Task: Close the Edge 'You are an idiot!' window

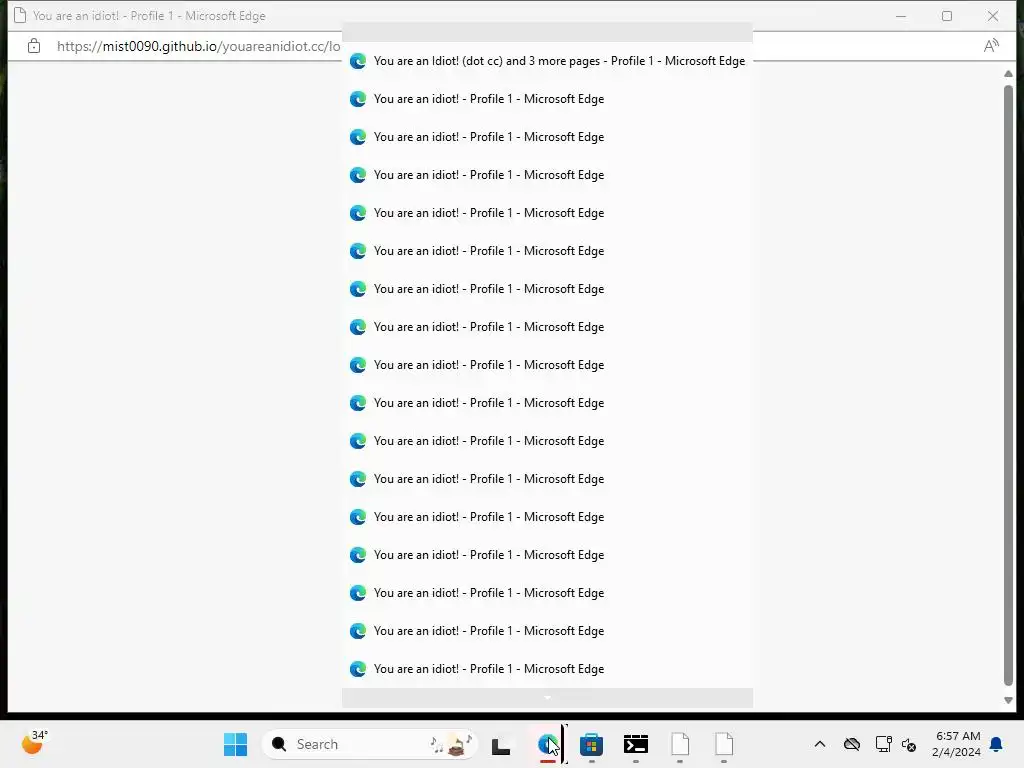Action: 993,16
